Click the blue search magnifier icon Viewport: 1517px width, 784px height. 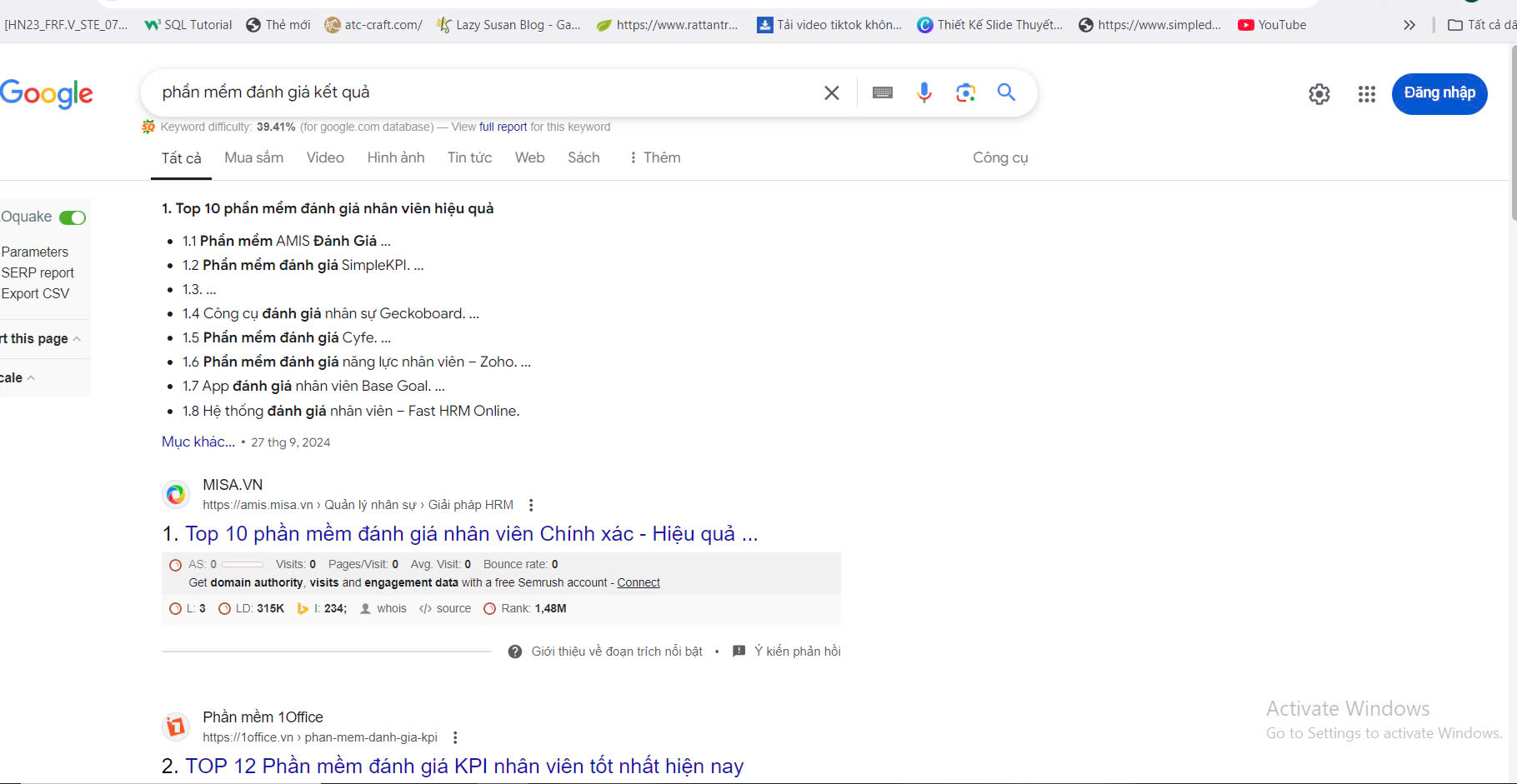(x=1006, y=92)
